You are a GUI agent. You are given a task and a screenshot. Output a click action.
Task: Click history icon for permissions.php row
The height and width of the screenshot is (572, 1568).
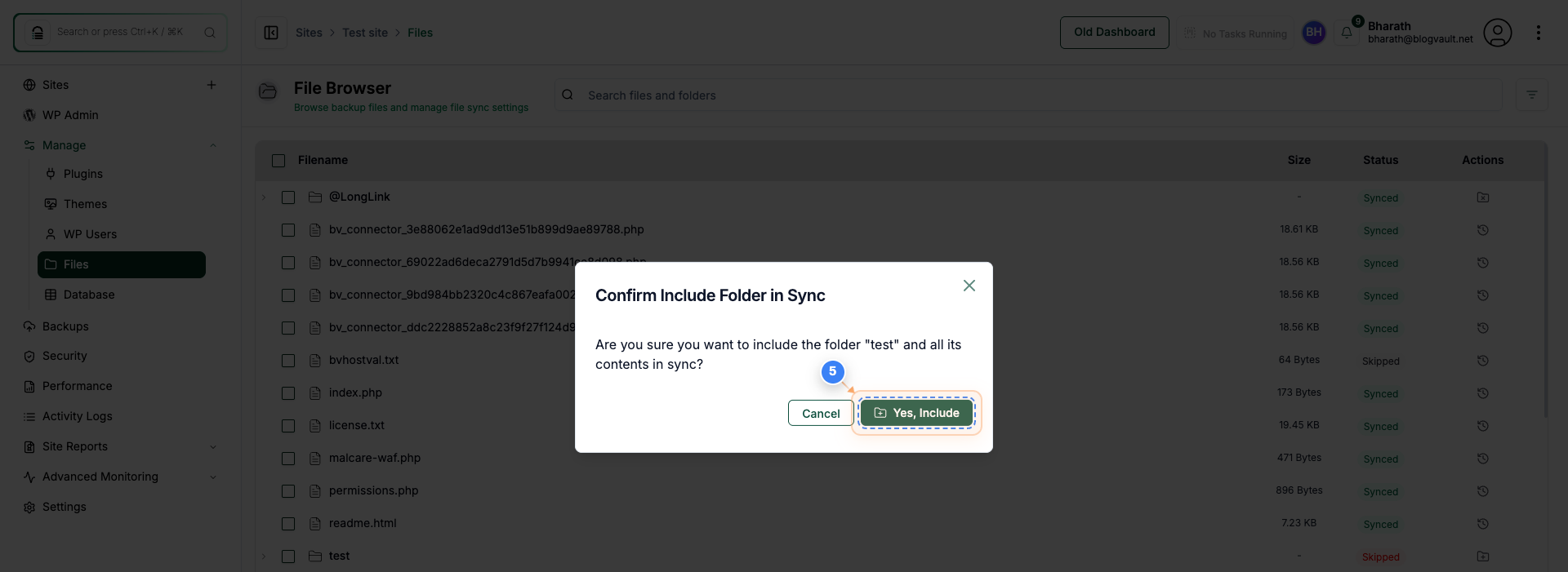tap(1483, 491)
